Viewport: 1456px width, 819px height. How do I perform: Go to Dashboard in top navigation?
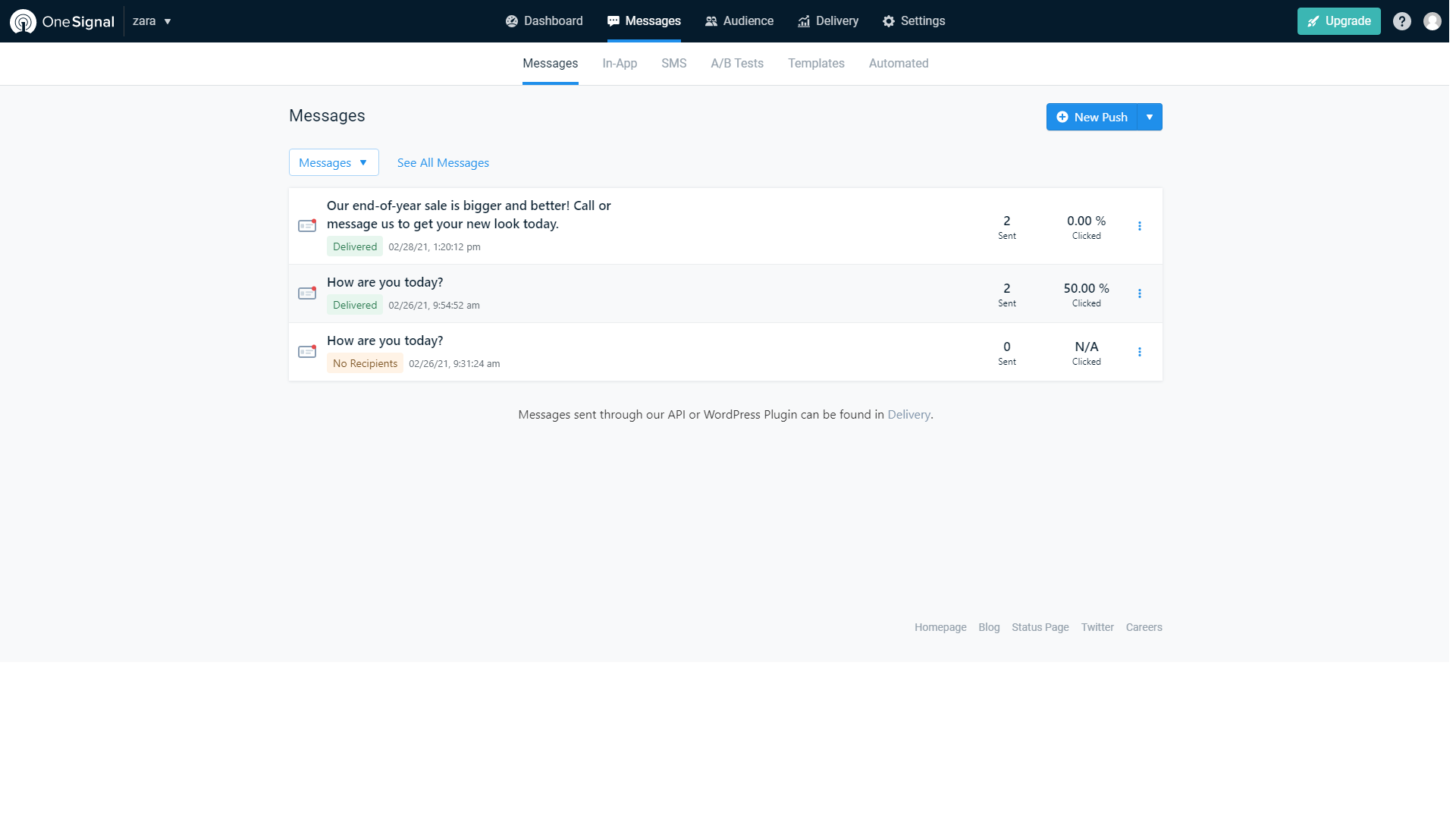tap(544, 21)
